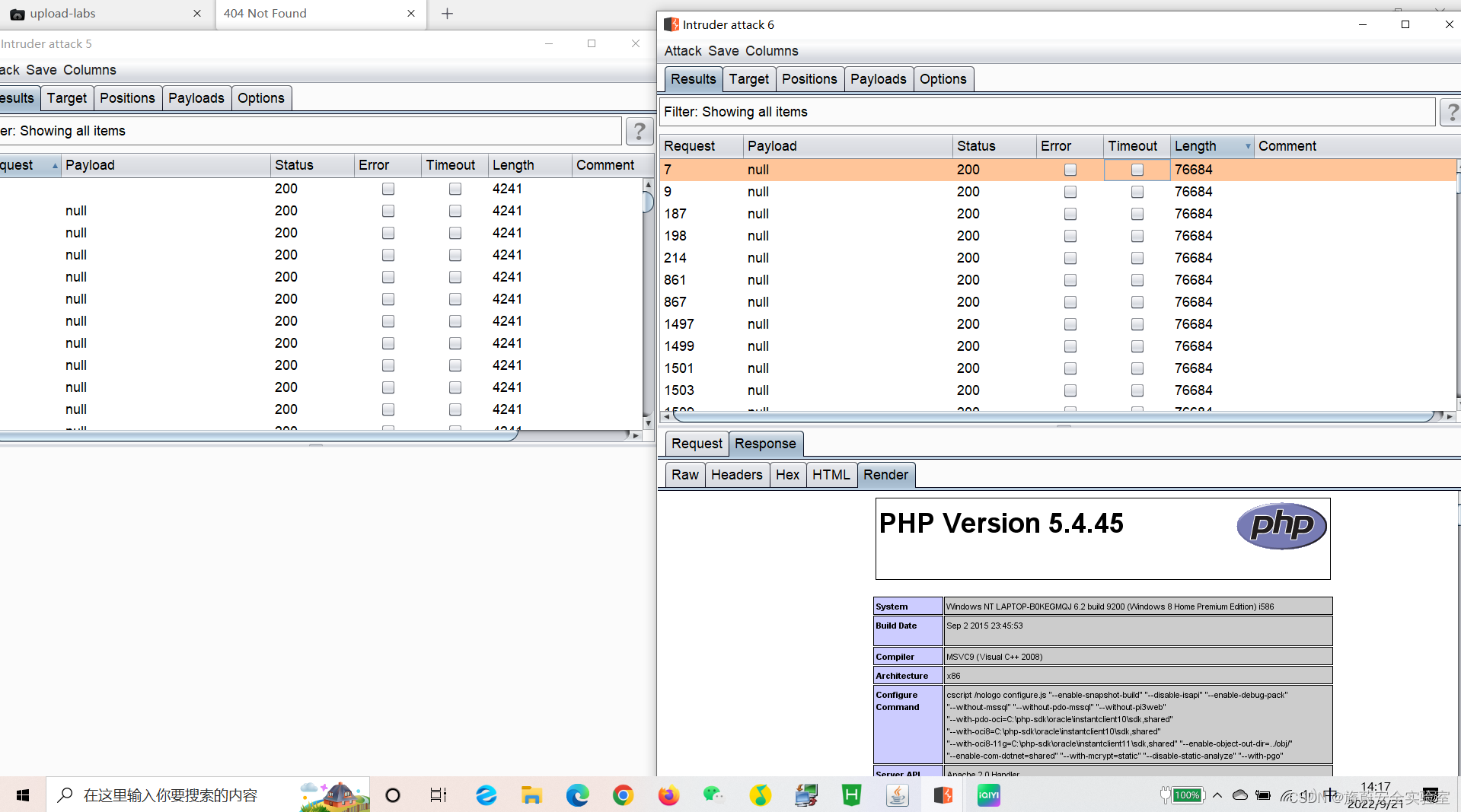
Task: Open the Java application on taskbar
Action: tap(898, 795)
